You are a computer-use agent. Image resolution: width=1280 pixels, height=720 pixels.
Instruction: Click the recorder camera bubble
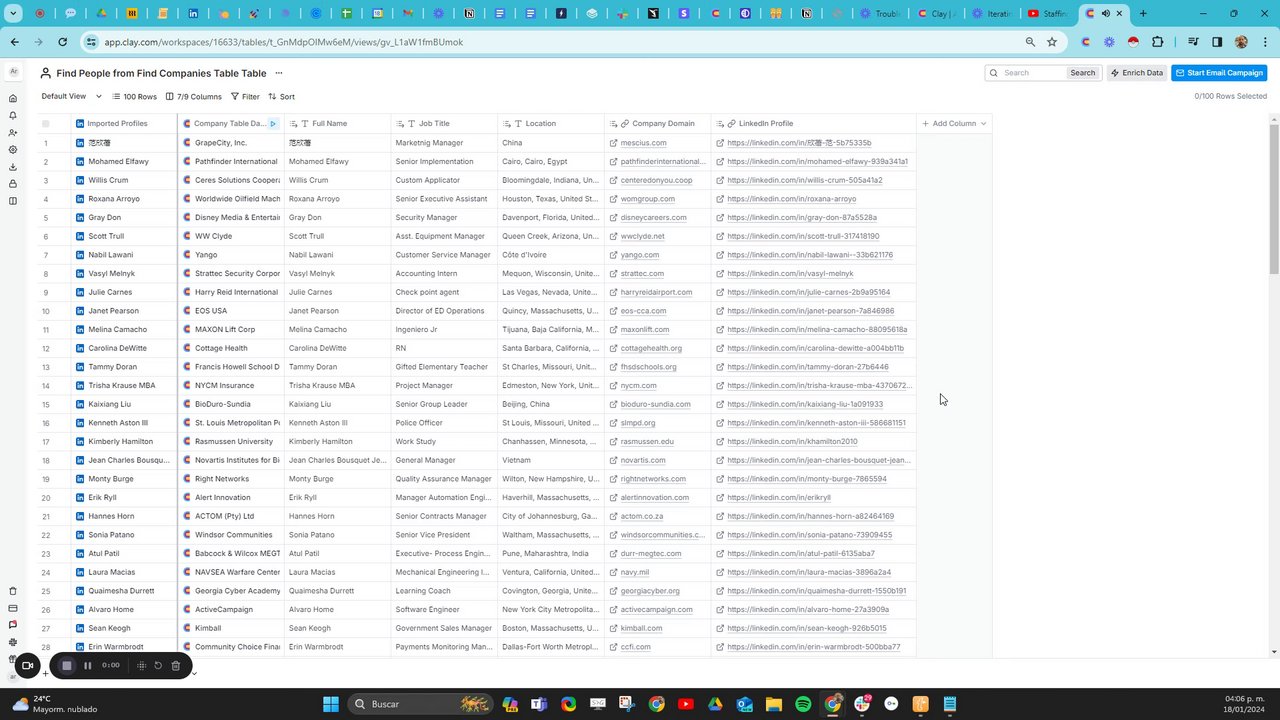pos(27,665)
